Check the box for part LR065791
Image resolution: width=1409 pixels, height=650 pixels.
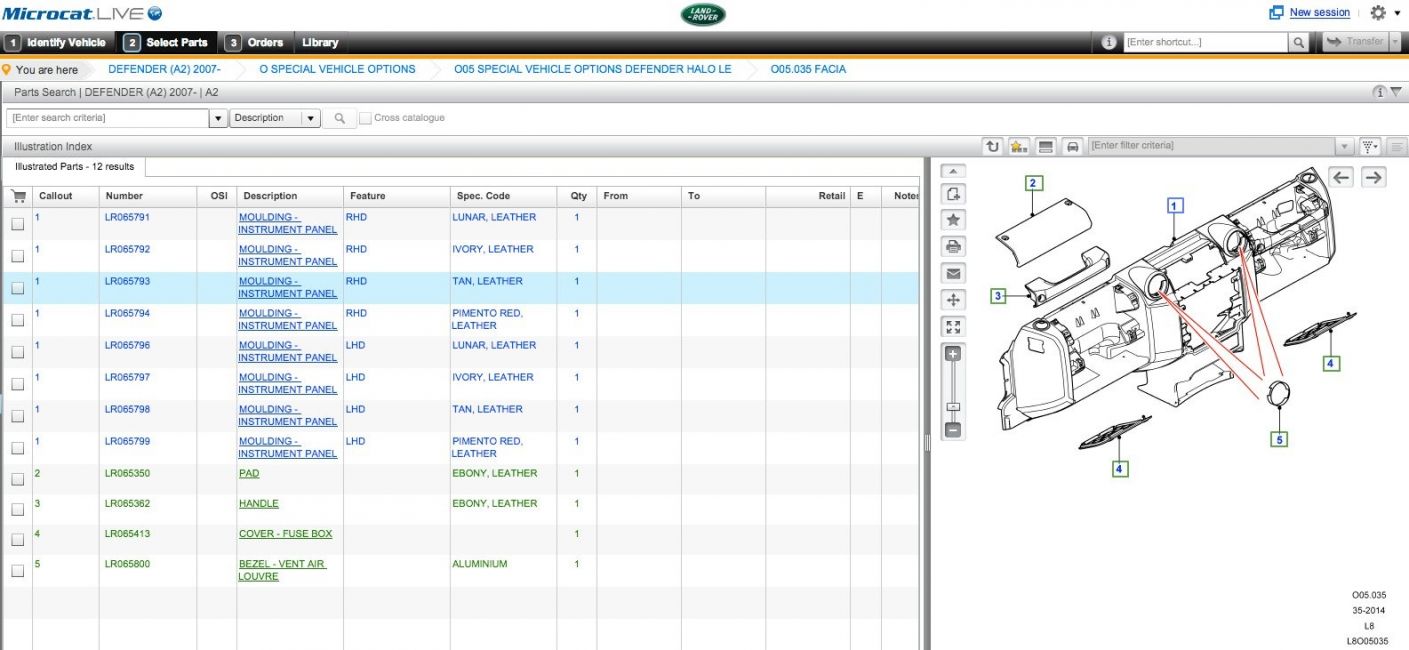[x=18, y=224]
